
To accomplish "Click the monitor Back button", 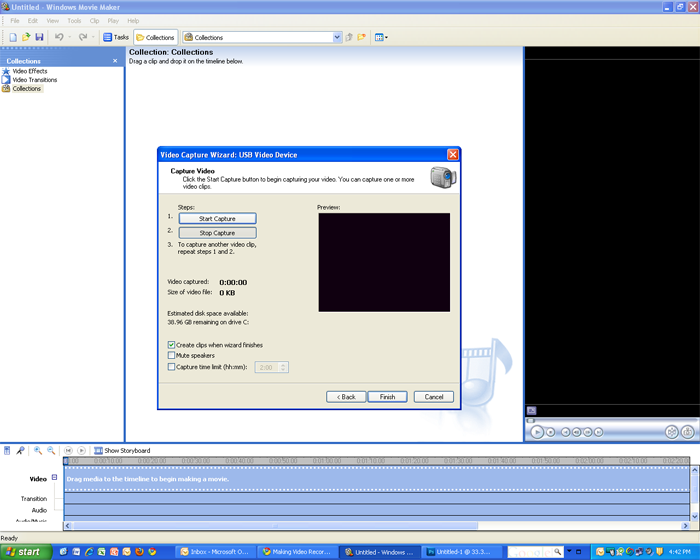I will click(566, 432).
